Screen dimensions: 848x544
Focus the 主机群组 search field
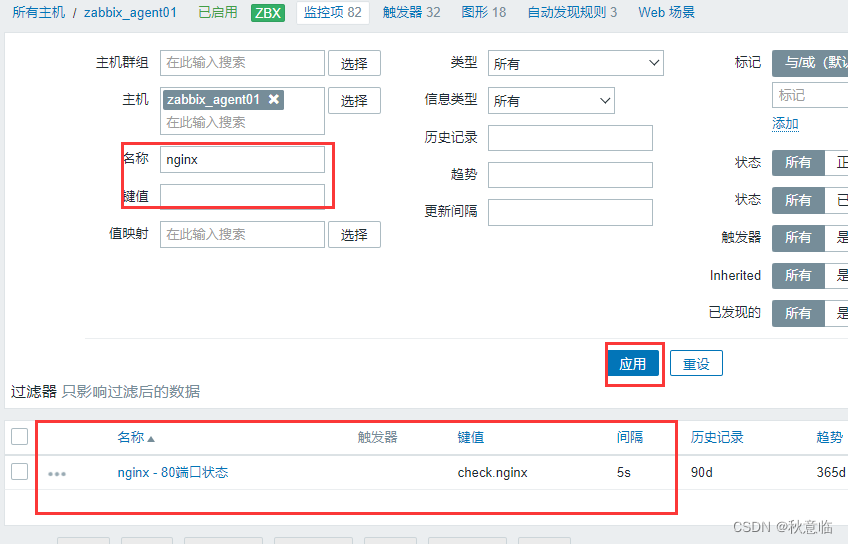(242, 63)
